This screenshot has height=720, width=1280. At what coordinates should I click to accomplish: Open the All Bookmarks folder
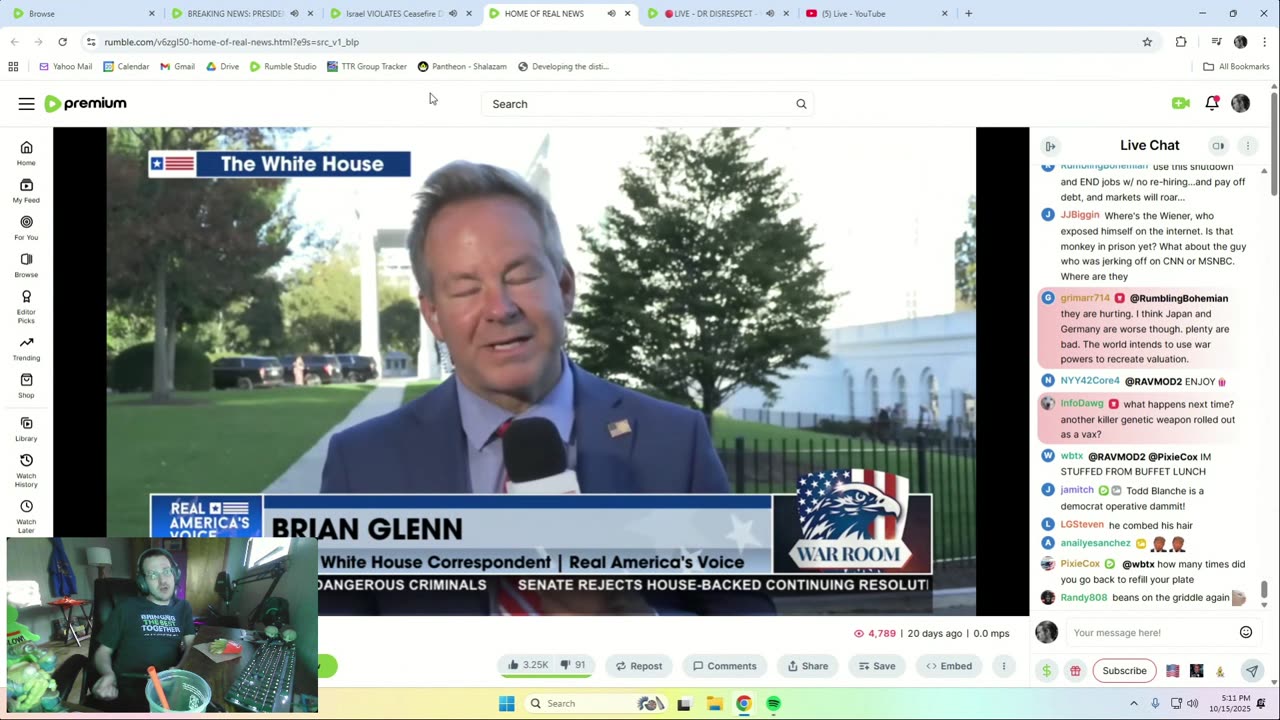(x=1236, y=67)
